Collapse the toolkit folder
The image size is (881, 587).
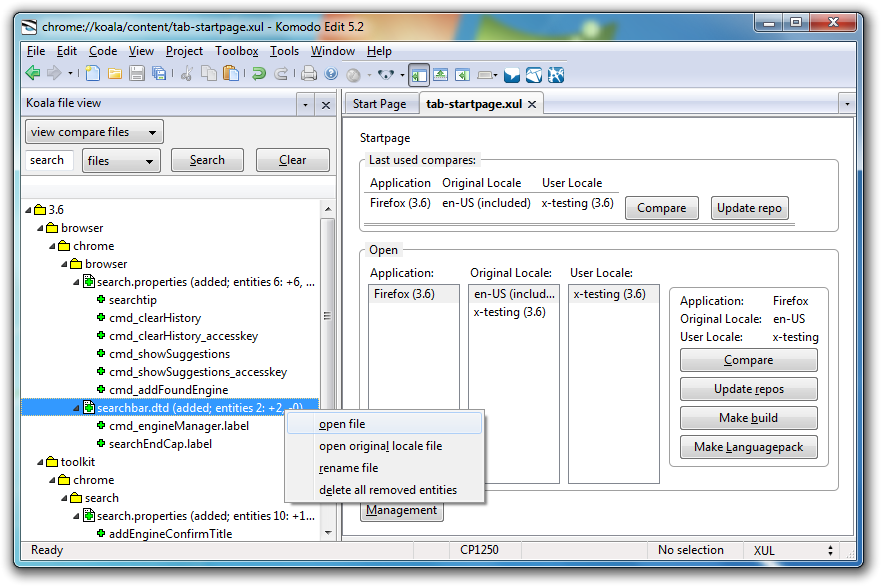coord(40,462)
